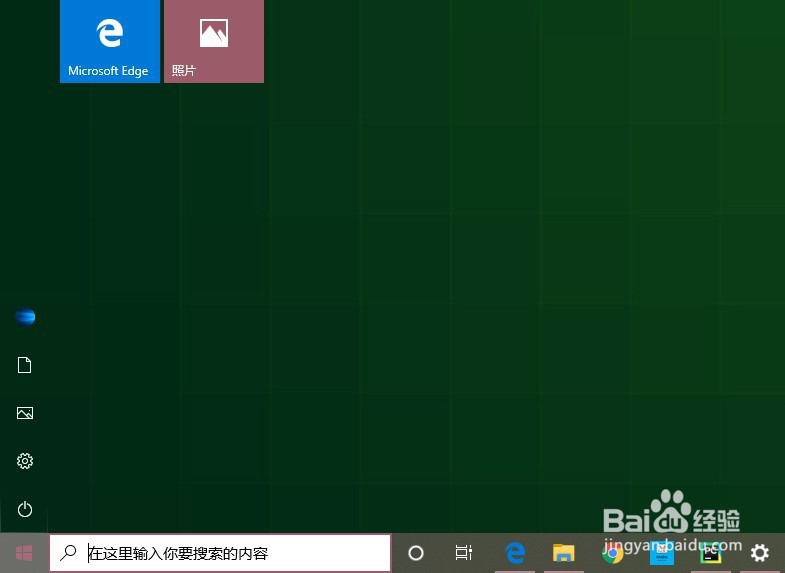The height and width of the screenshot is (573, 785).
Task: Open the Documents icon in Start sidebar
Action: (25, 365)
